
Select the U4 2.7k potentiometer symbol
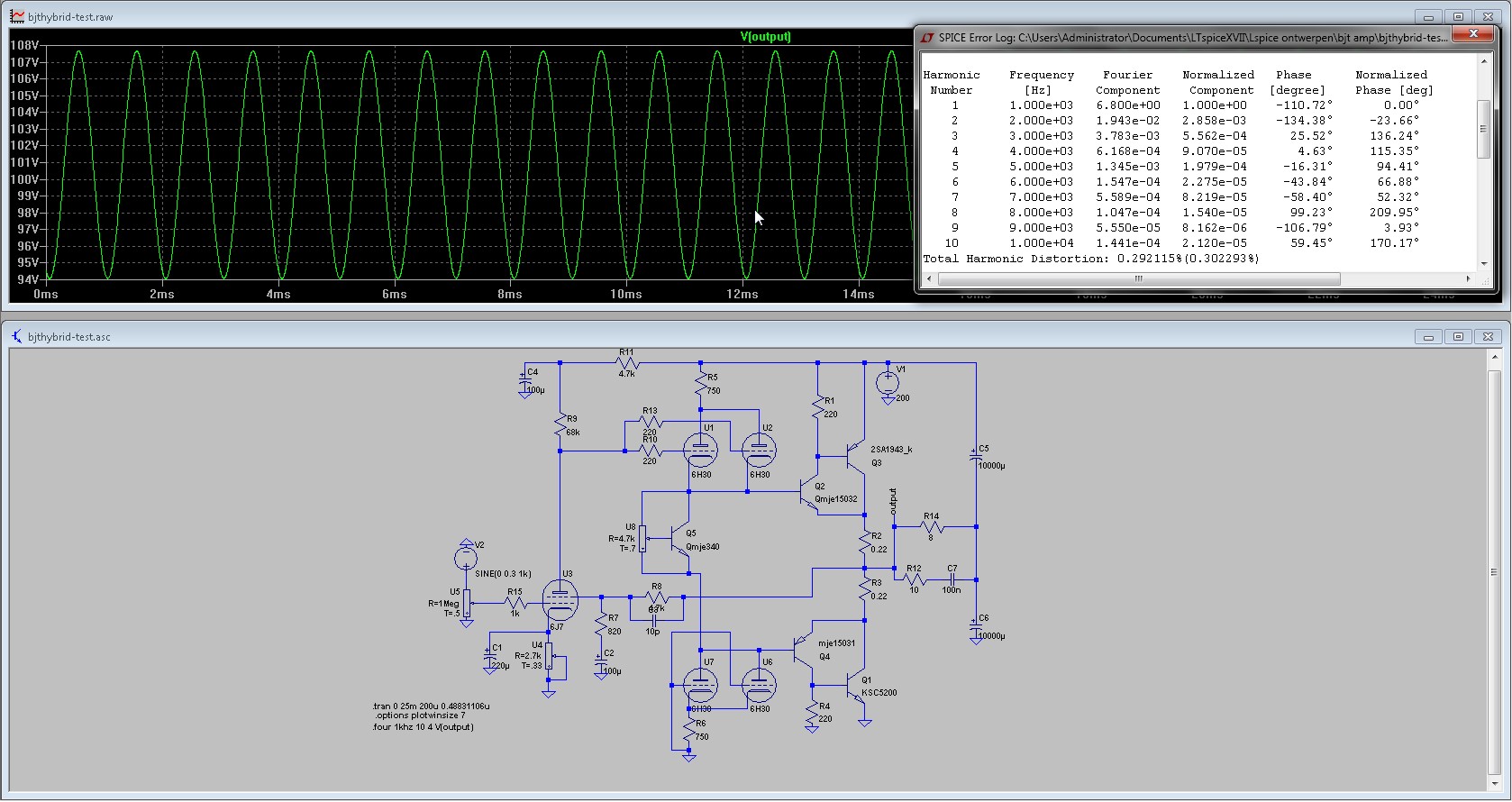[x=549, y=657]
